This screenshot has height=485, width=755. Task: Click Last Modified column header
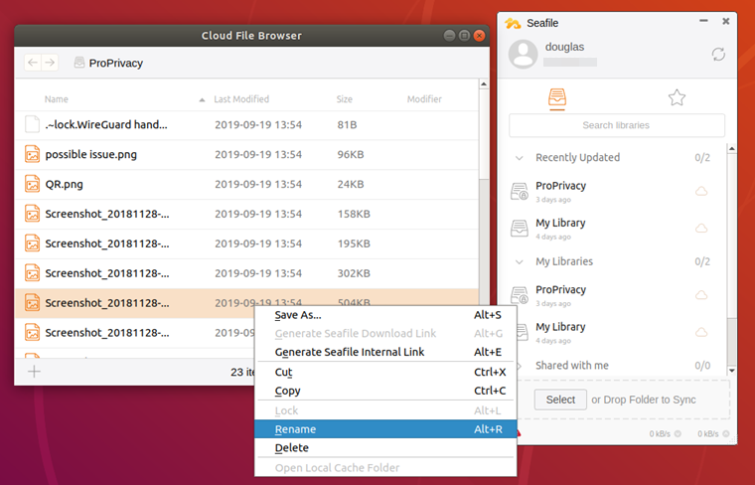click(241, 99)
